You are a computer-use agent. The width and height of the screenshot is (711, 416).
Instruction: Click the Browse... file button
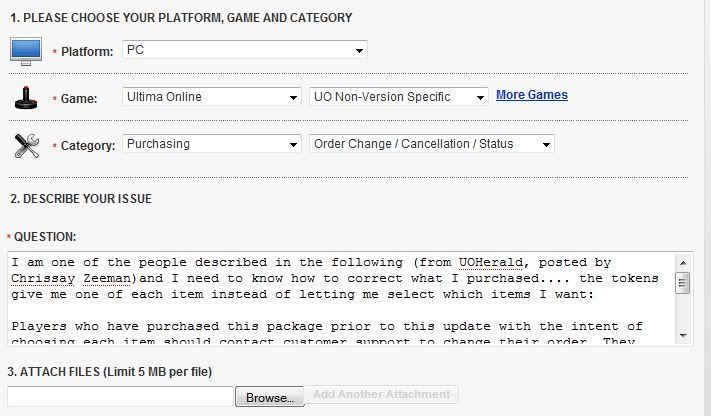[x=270, y=397]
